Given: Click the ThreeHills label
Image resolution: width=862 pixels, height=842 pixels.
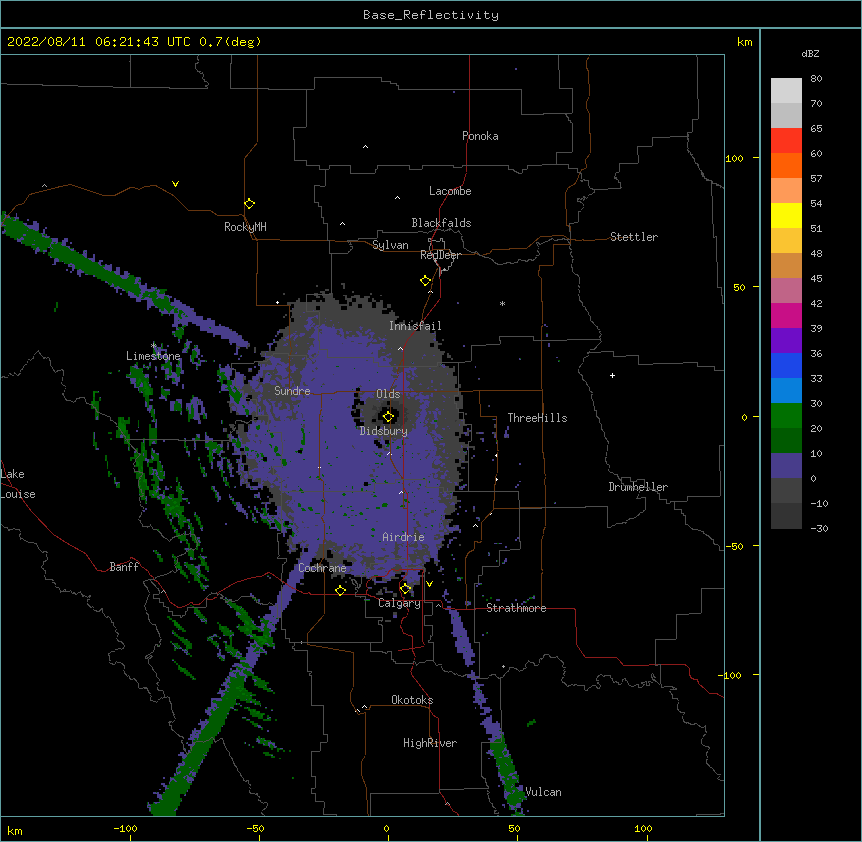Looking at the screenshot, I should 537,418.
